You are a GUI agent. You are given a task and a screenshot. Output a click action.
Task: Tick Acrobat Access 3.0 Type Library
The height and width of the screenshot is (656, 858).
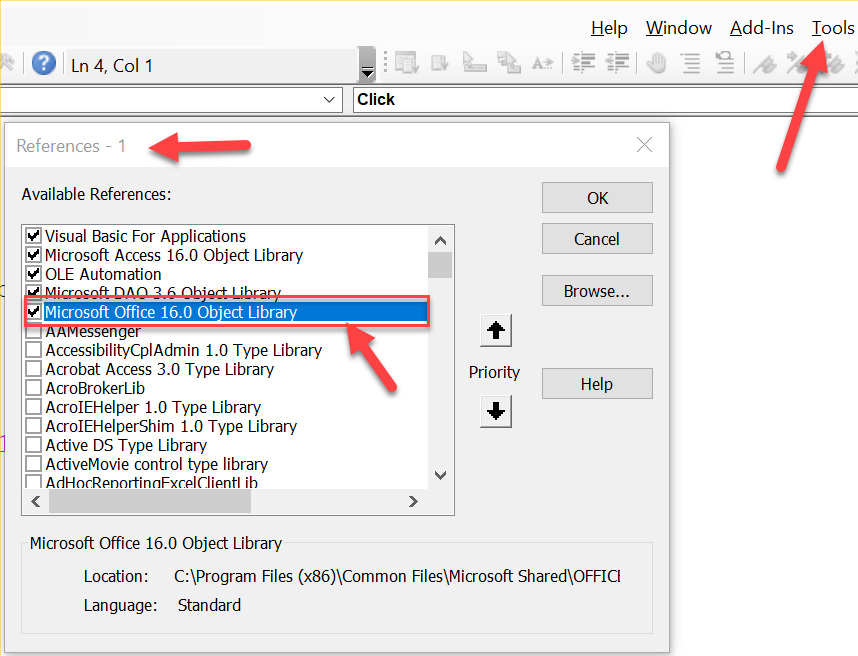33,369
